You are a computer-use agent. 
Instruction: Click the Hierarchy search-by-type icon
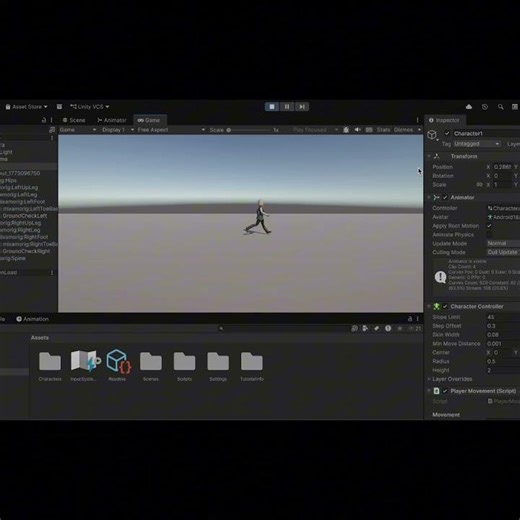click(52, 130)
